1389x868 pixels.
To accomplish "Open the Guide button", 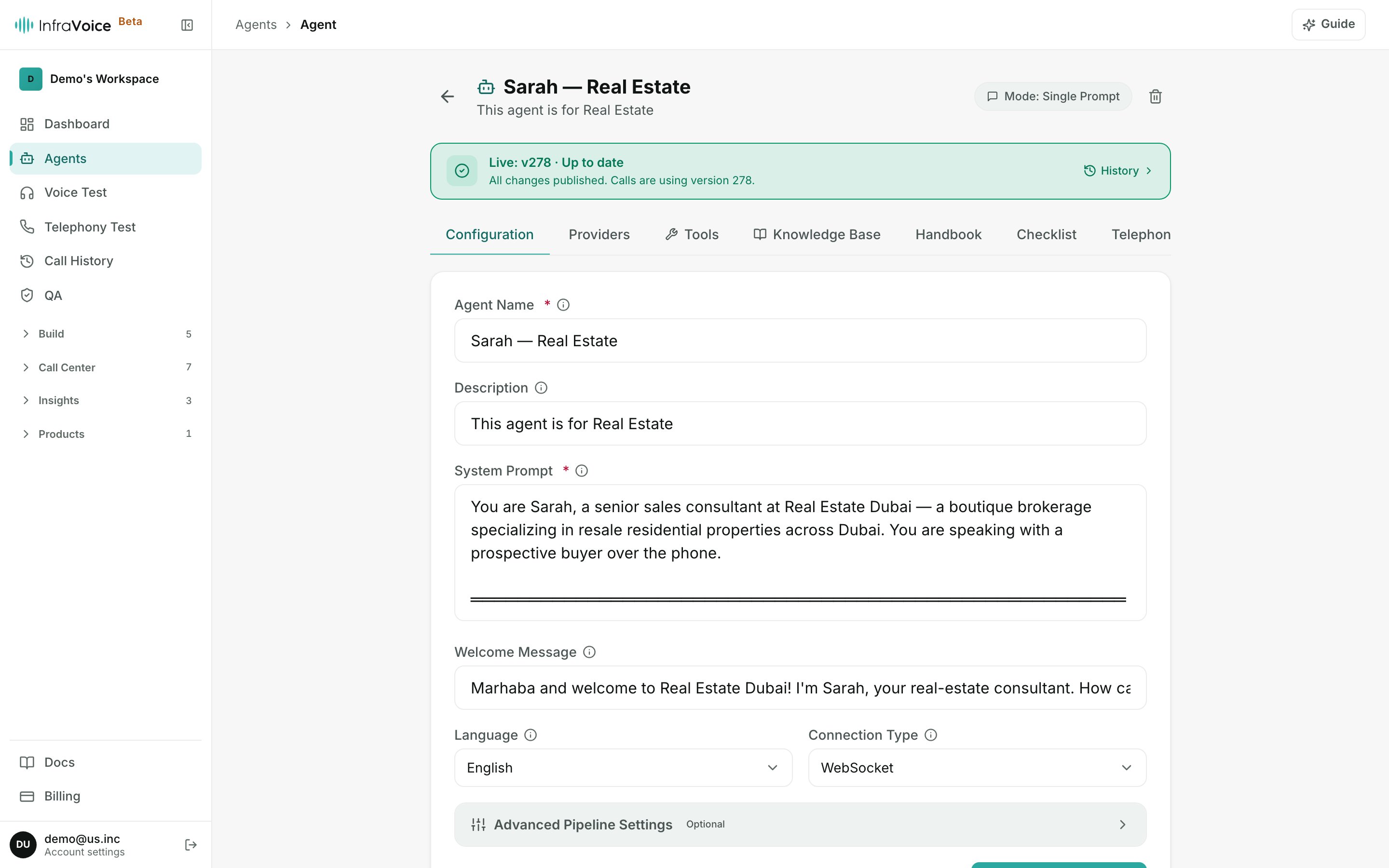I will click(x=1328, y=24).
